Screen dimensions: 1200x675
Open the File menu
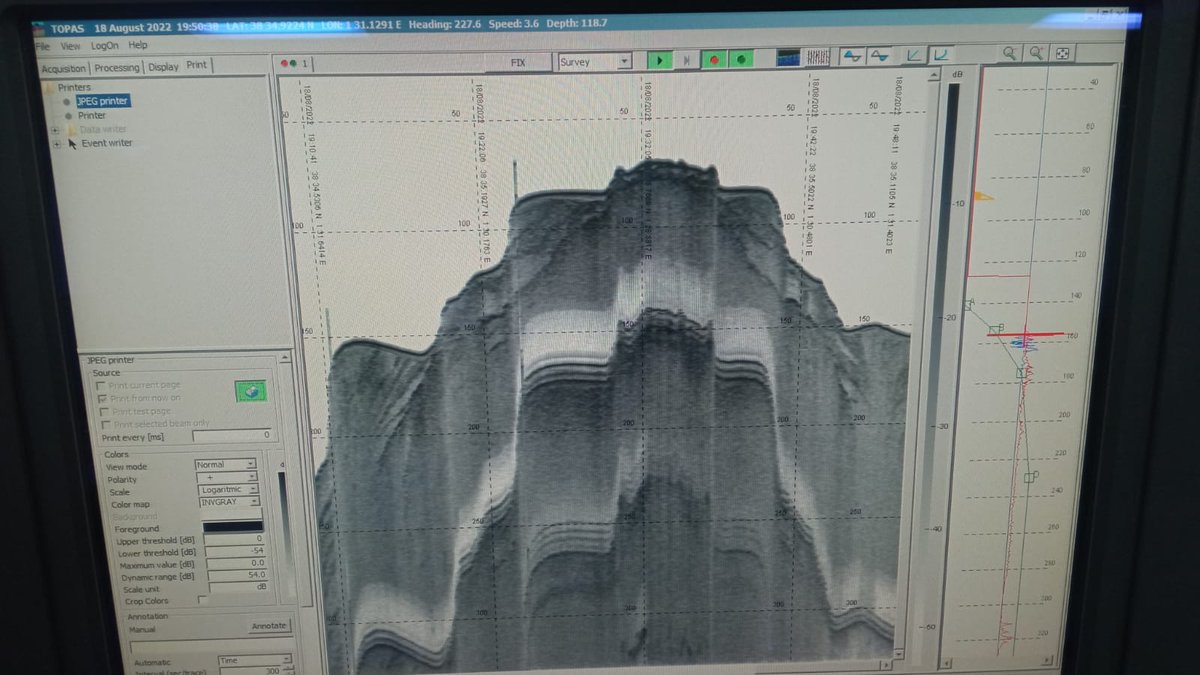[42, 46]
